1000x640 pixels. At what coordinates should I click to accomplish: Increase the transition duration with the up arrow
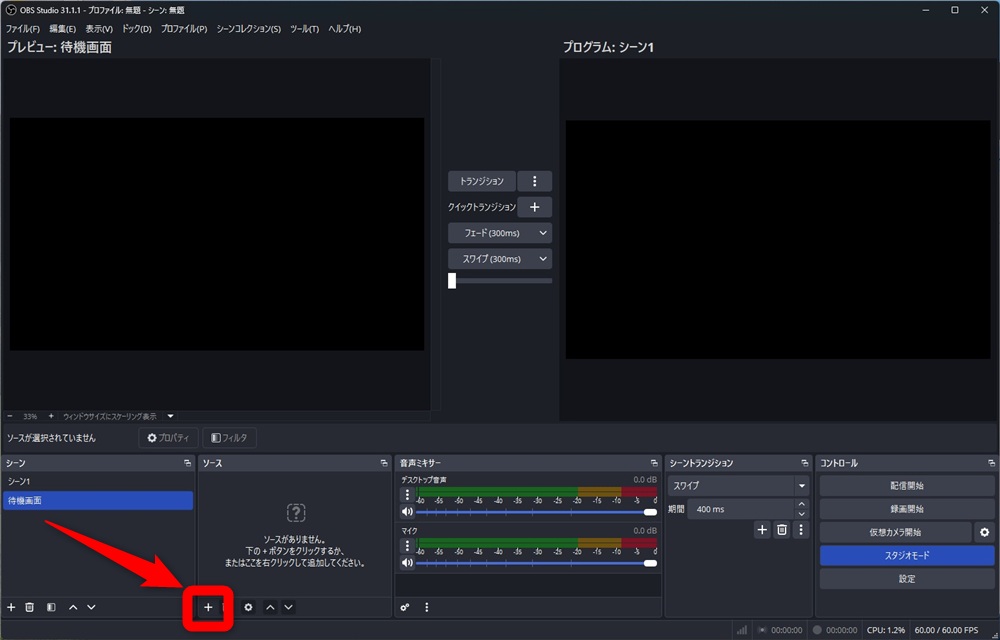(802, 504)
